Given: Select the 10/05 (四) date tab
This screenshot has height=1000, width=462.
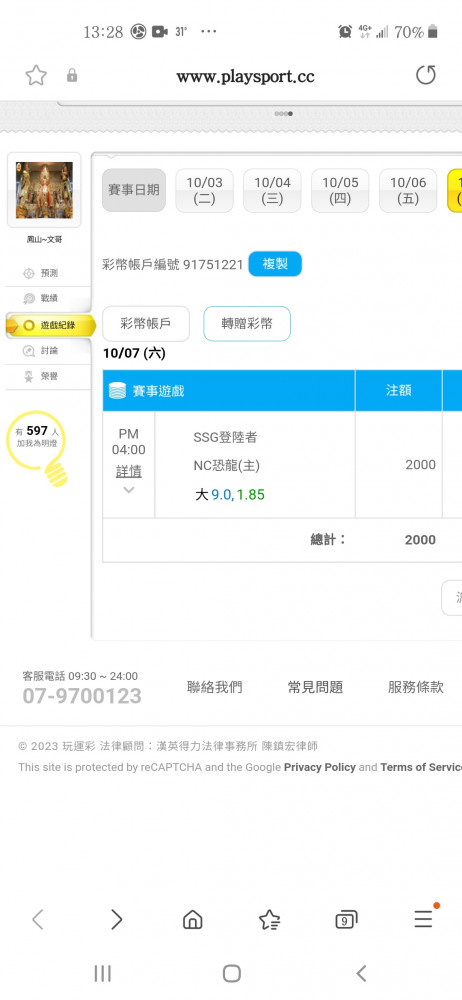Looking at the screenshot, I should (340, 190).
